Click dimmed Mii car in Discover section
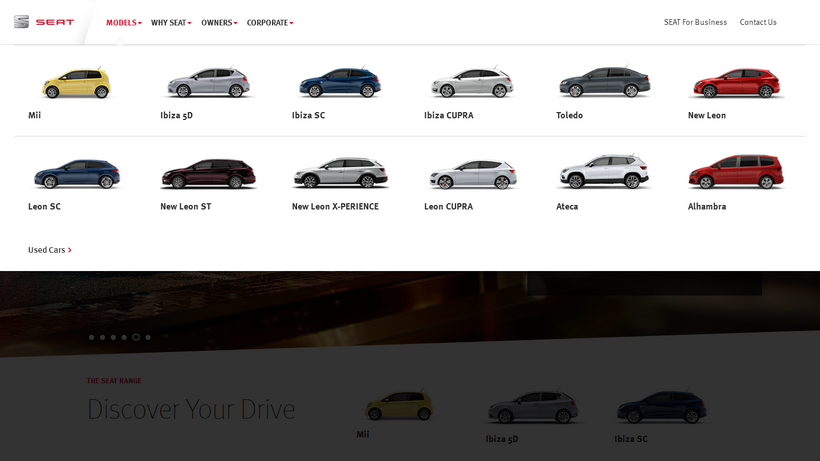 tap(399, 406)
